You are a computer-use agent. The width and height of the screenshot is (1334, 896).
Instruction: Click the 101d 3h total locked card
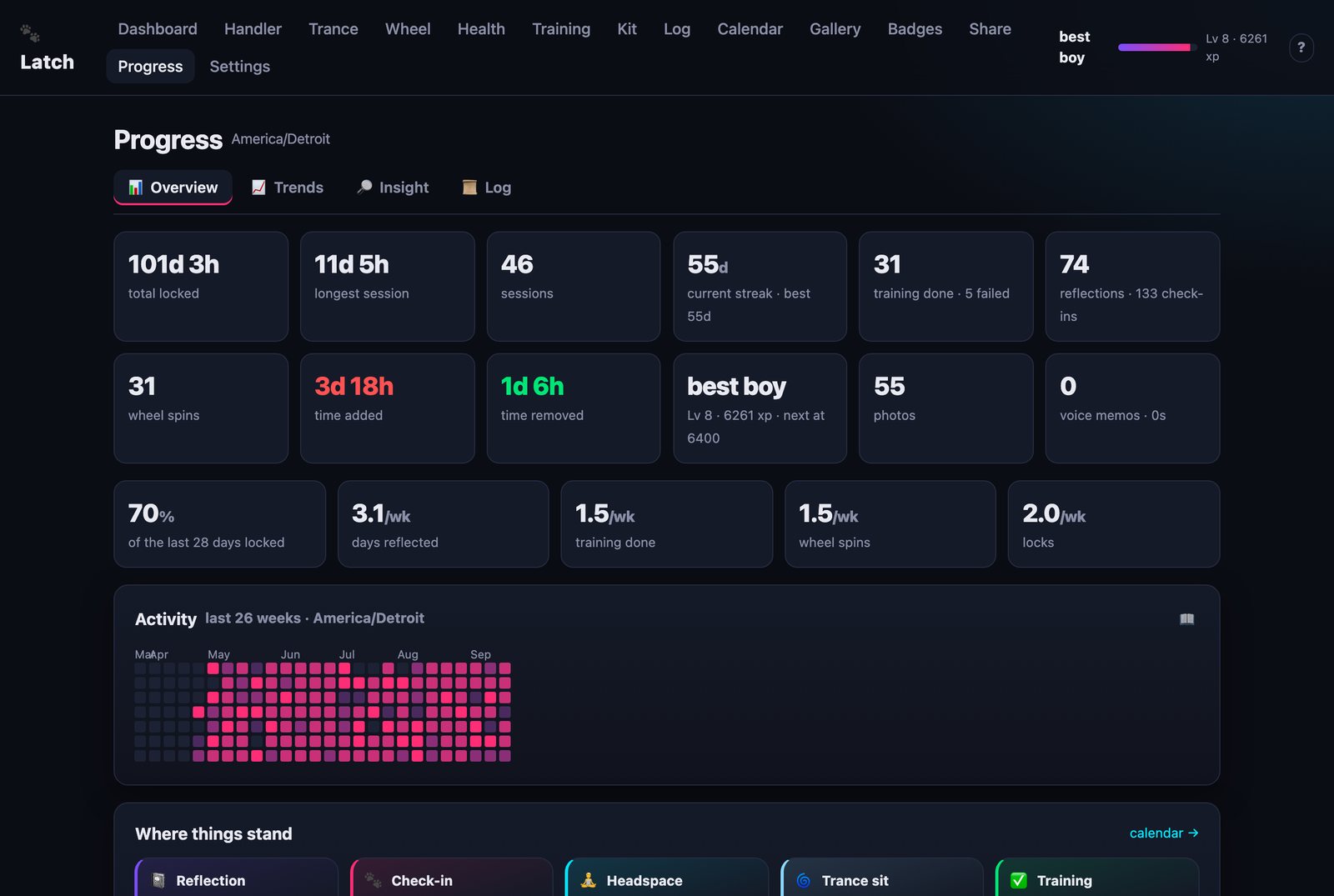(201, 287)
